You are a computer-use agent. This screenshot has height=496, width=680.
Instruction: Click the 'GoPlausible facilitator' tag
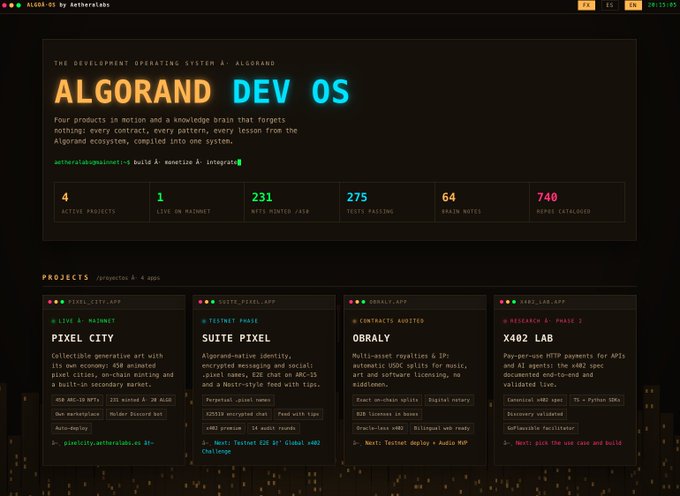click(541, 428)
